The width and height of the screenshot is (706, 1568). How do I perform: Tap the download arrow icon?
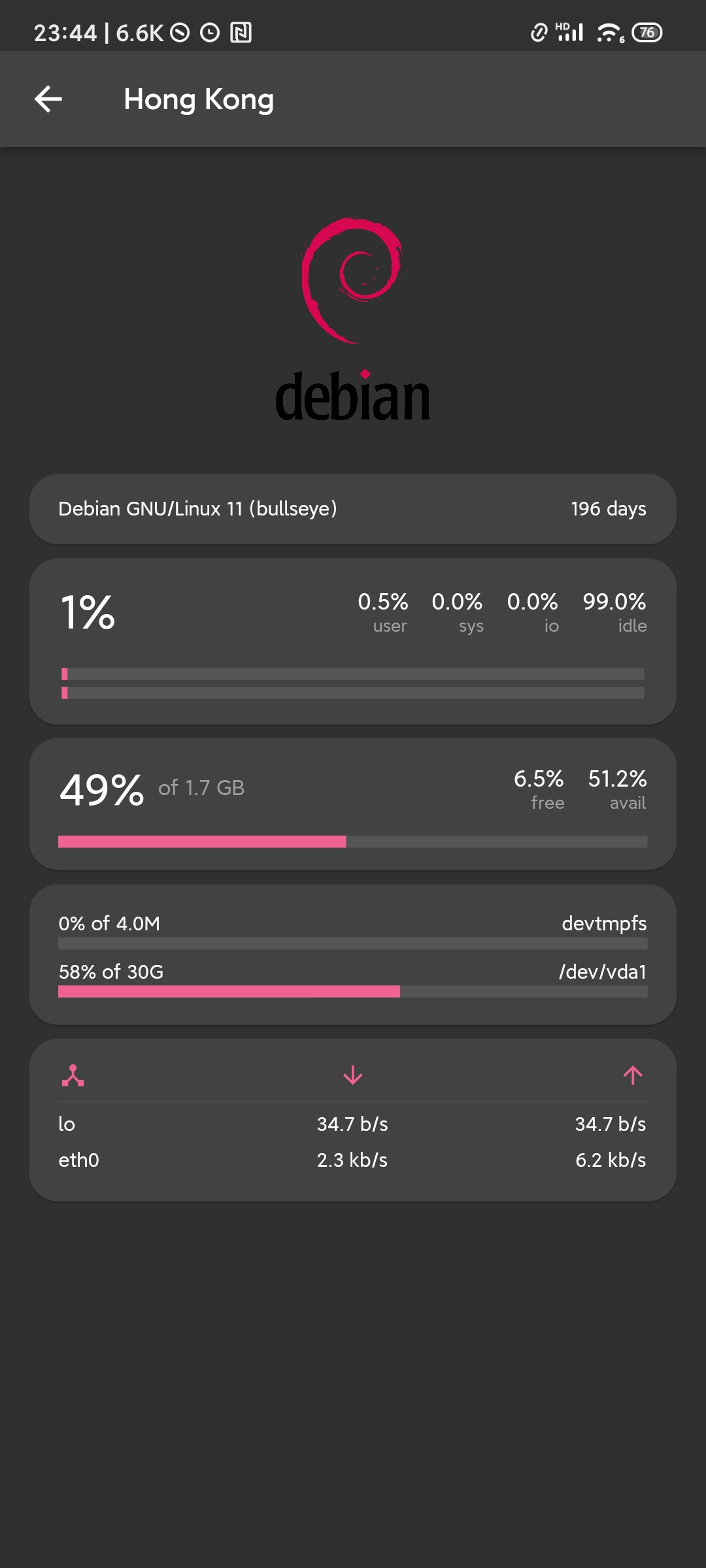pos(352,1075)
